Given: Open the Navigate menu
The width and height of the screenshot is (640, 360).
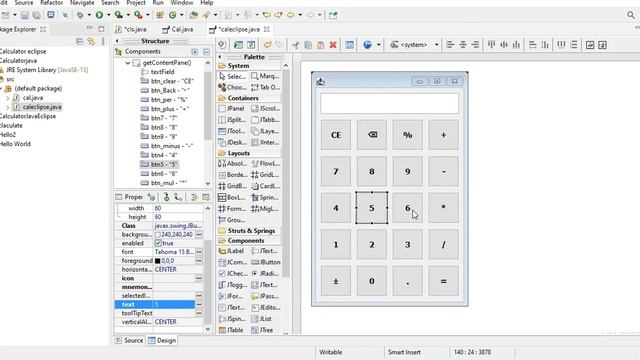Looking at the screenshot, I should 82,3.
